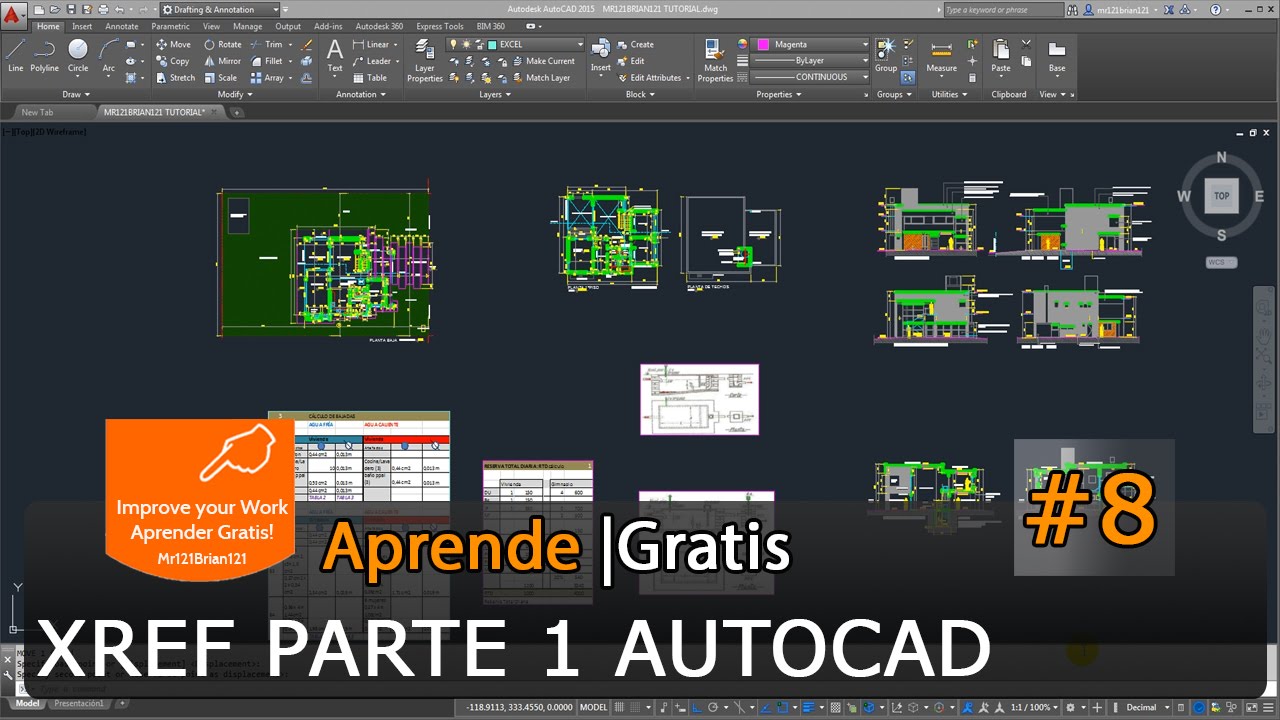Screen dimensions: 1280x720
Task: Activate the Stretch command
Action: [175, 78]
